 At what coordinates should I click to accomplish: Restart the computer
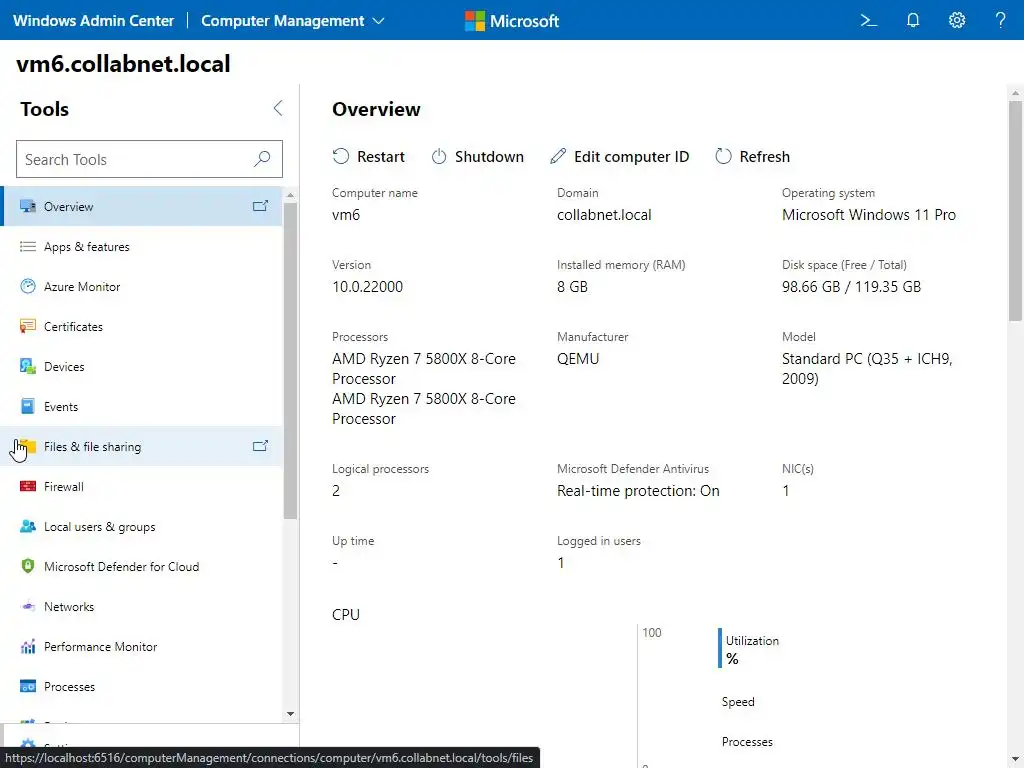click(x=368, y=157)
